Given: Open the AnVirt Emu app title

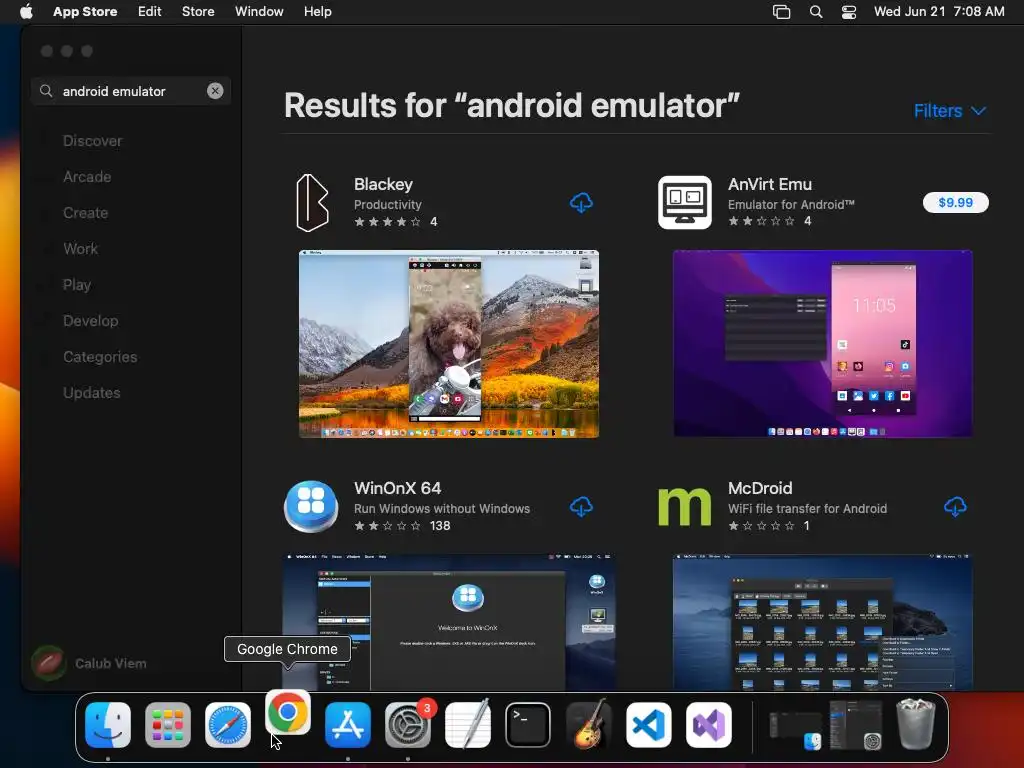Looking at the screenshot, I should tap(770, 184).
